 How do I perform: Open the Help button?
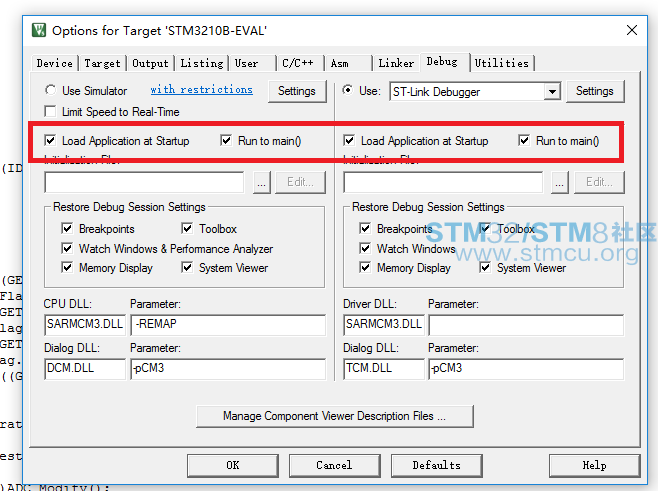click(x=594, y=465)
